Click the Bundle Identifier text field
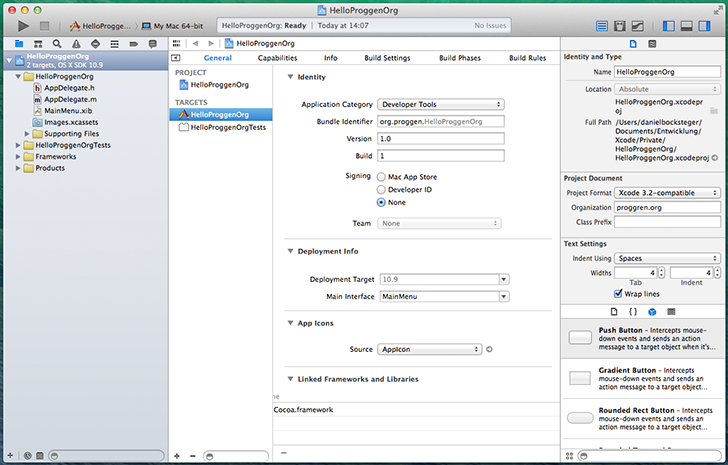Viewport: 728px width, 465px height. [x=440, y=121]
